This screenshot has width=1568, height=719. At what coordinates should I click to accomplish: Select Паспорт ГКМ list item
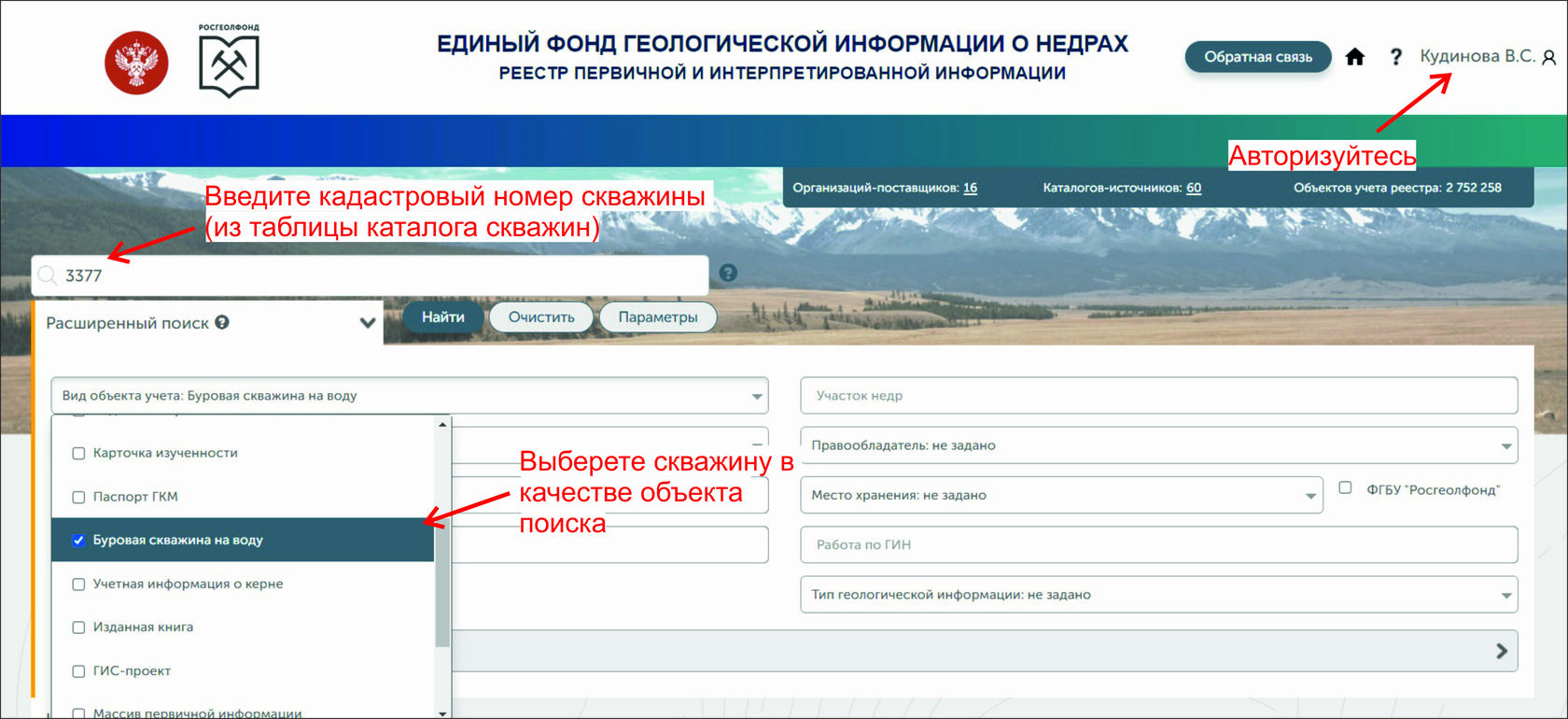coord(243,497)
